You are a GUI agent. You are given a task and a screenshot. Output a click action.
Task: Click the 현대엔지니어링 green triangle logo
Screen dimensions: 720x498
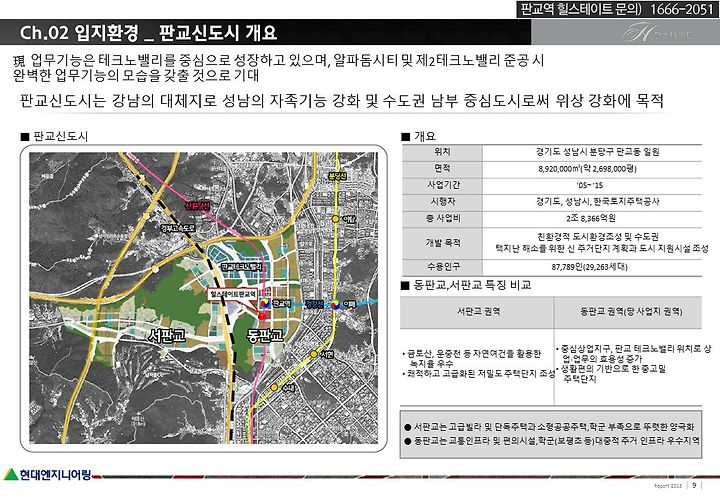(x=10, y=474)
